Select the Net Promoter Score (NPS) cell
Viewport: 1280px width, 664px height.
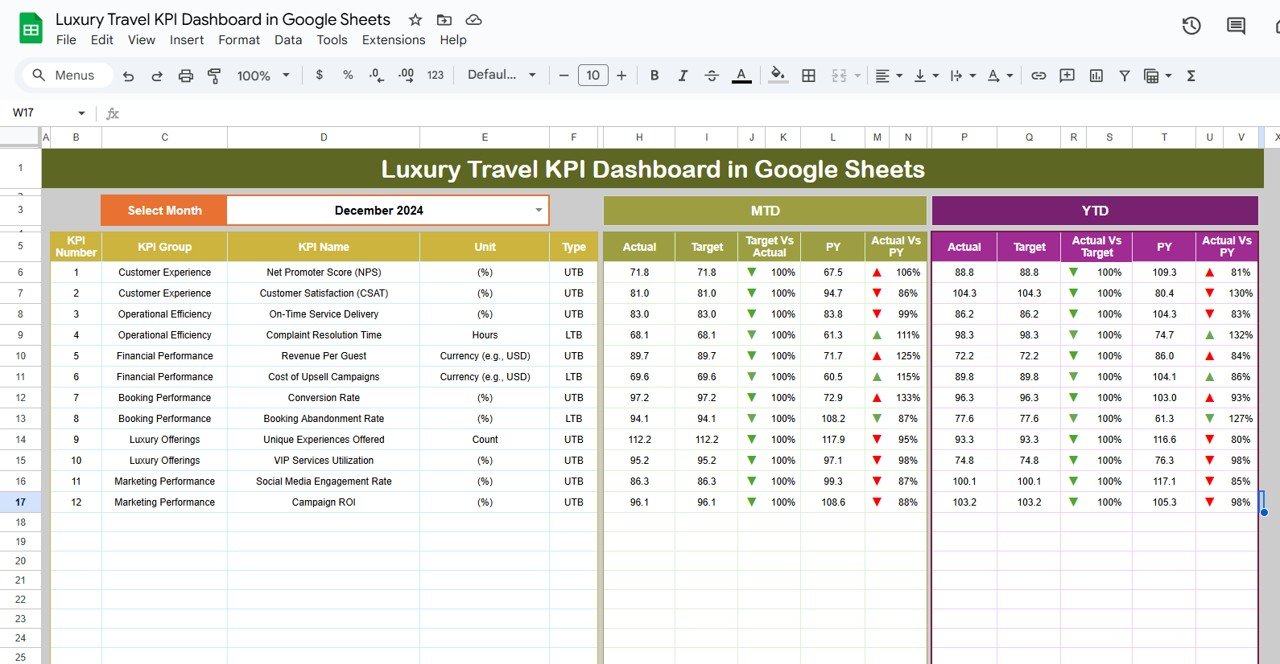coord(324,272)
